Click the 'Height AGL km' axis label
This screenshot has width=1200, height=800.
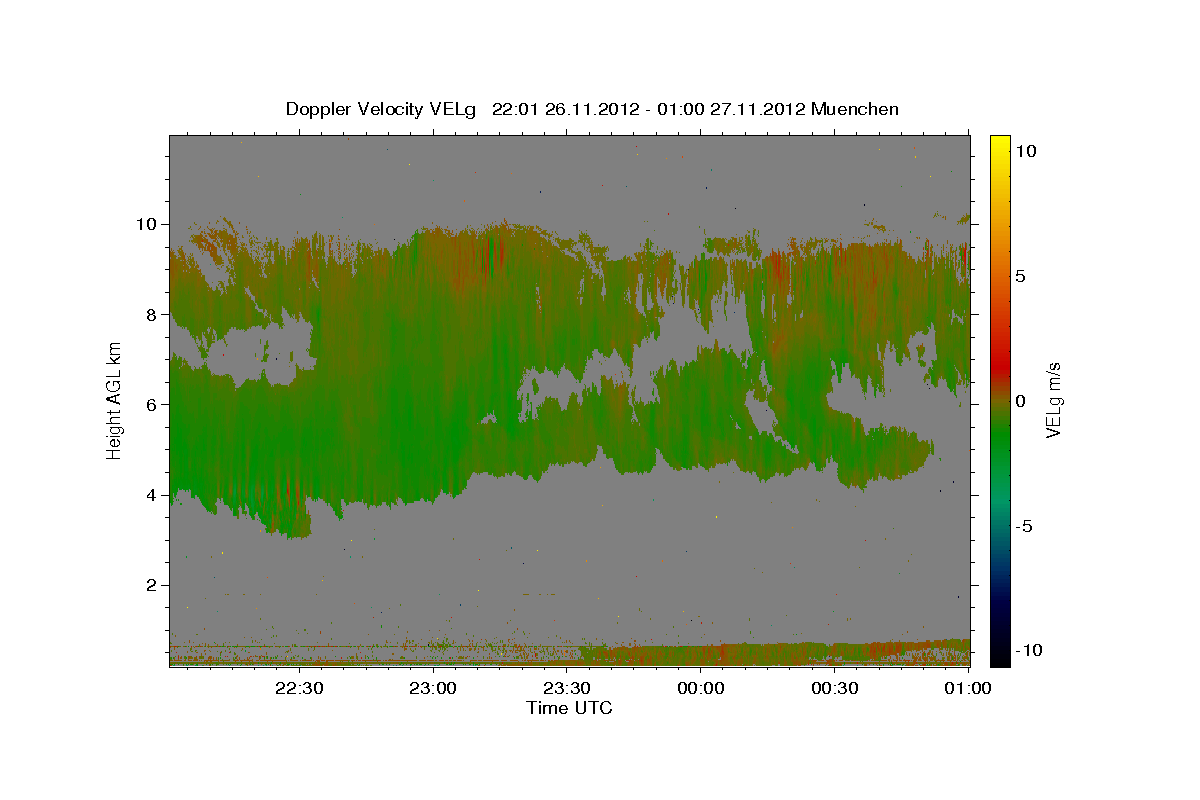[x=115, y=399]
